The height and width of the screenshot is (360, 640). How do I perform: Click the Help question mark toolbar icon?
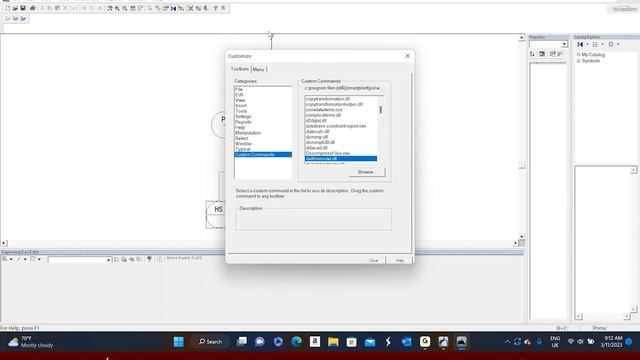216,8
